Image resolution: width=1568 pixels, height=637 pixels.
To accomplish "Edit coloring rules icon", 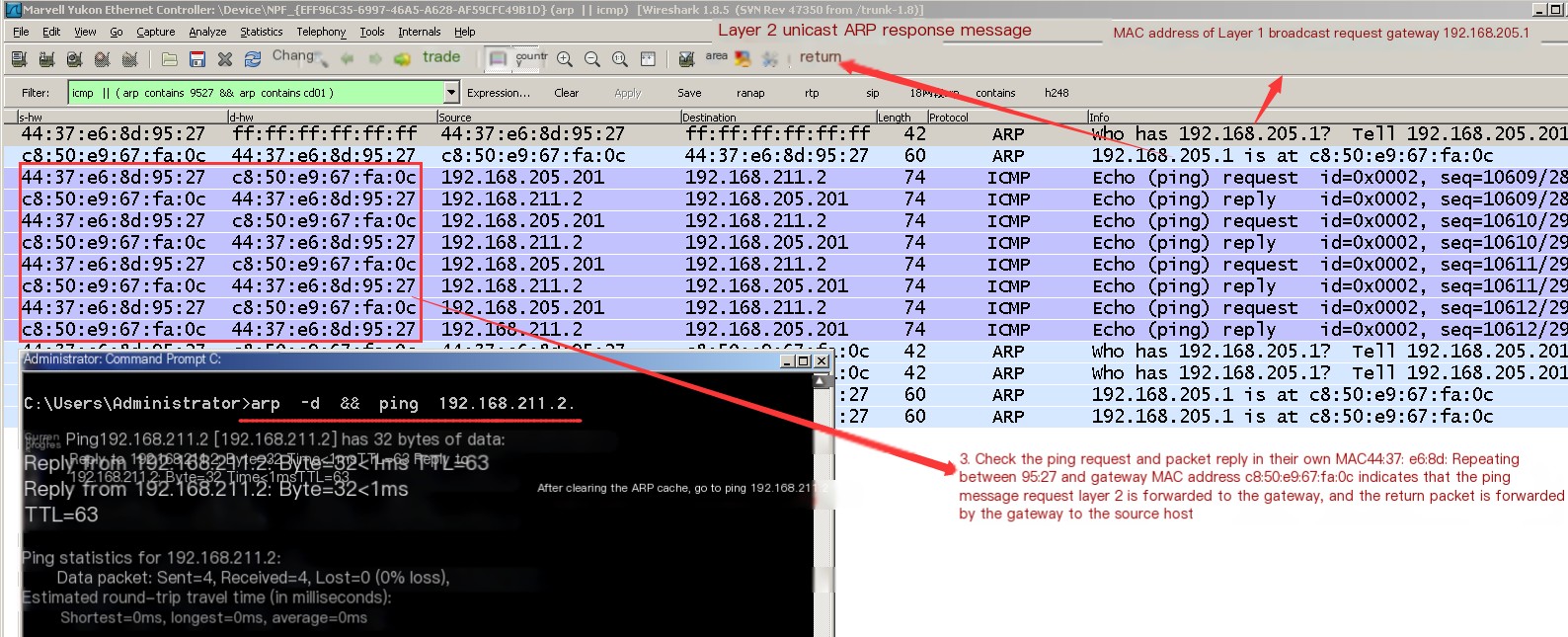I will (x=743, y=59).
